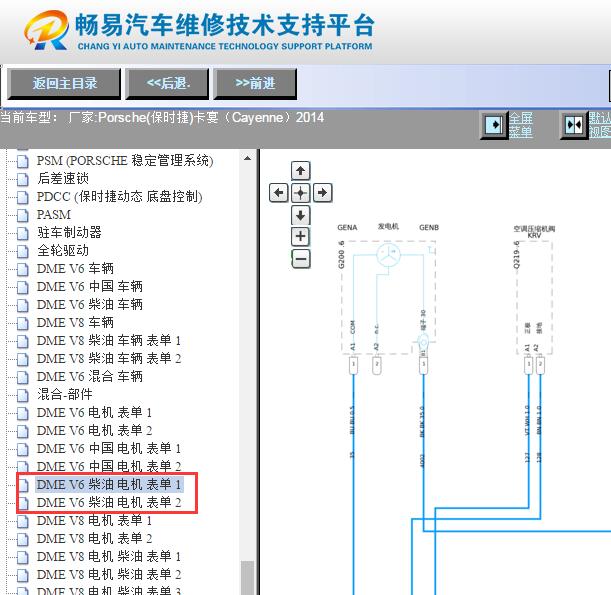Screen dimensions: 611x595
Task: Go forward with the >>前进 button
Action: click(255, 83)
